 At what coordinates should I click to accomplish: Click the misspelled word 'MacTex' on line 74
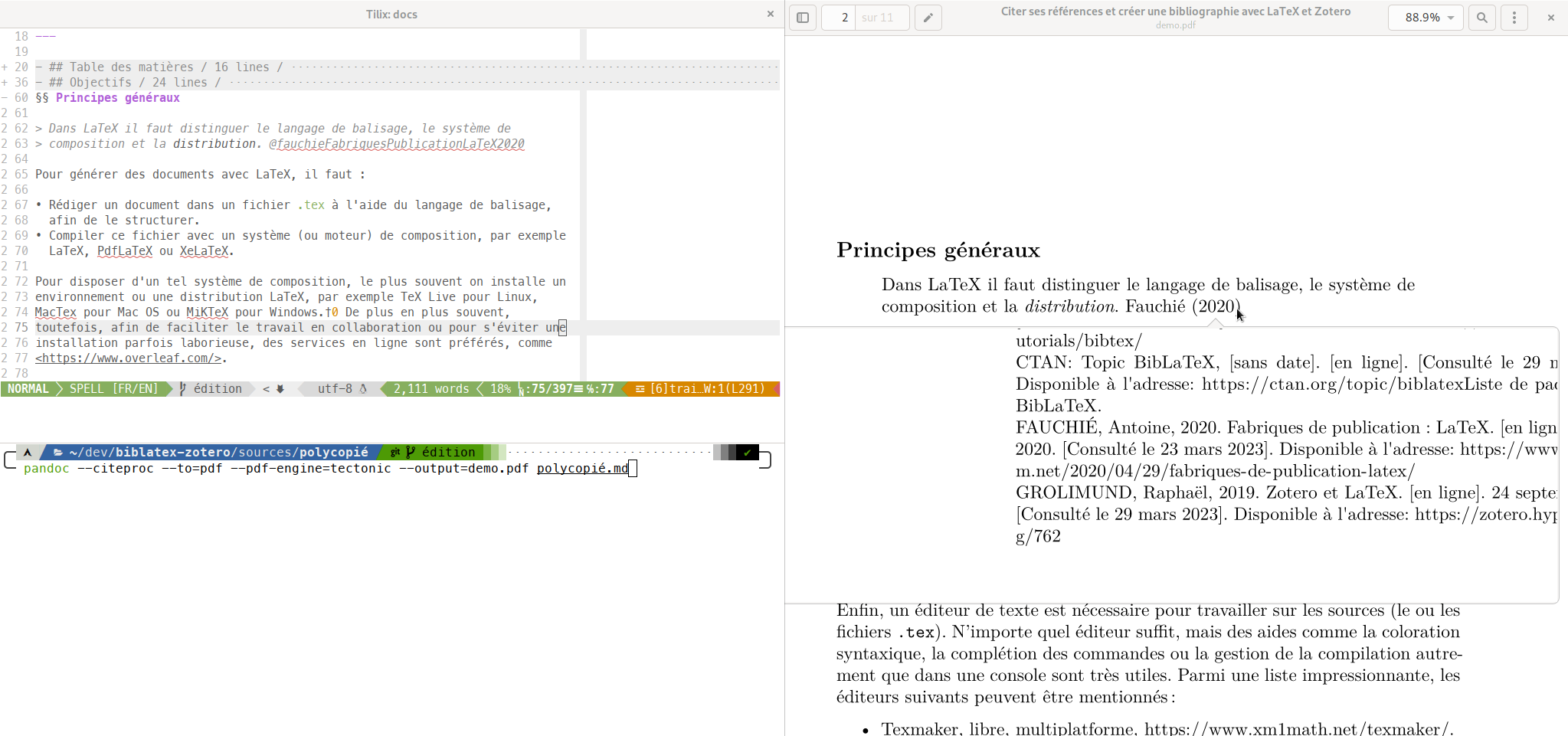(56, 312)
